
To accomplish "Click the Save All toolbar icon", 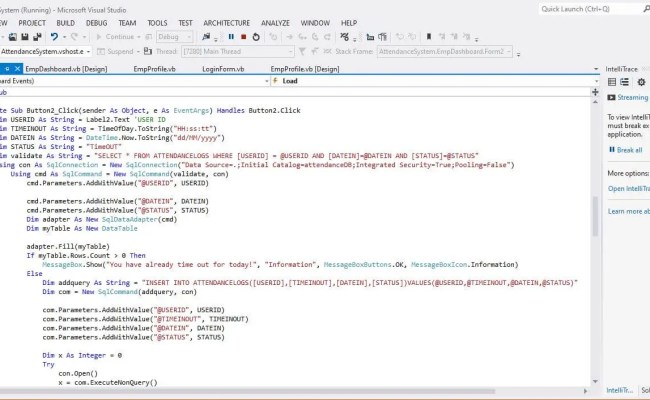I will pos(37,37).
